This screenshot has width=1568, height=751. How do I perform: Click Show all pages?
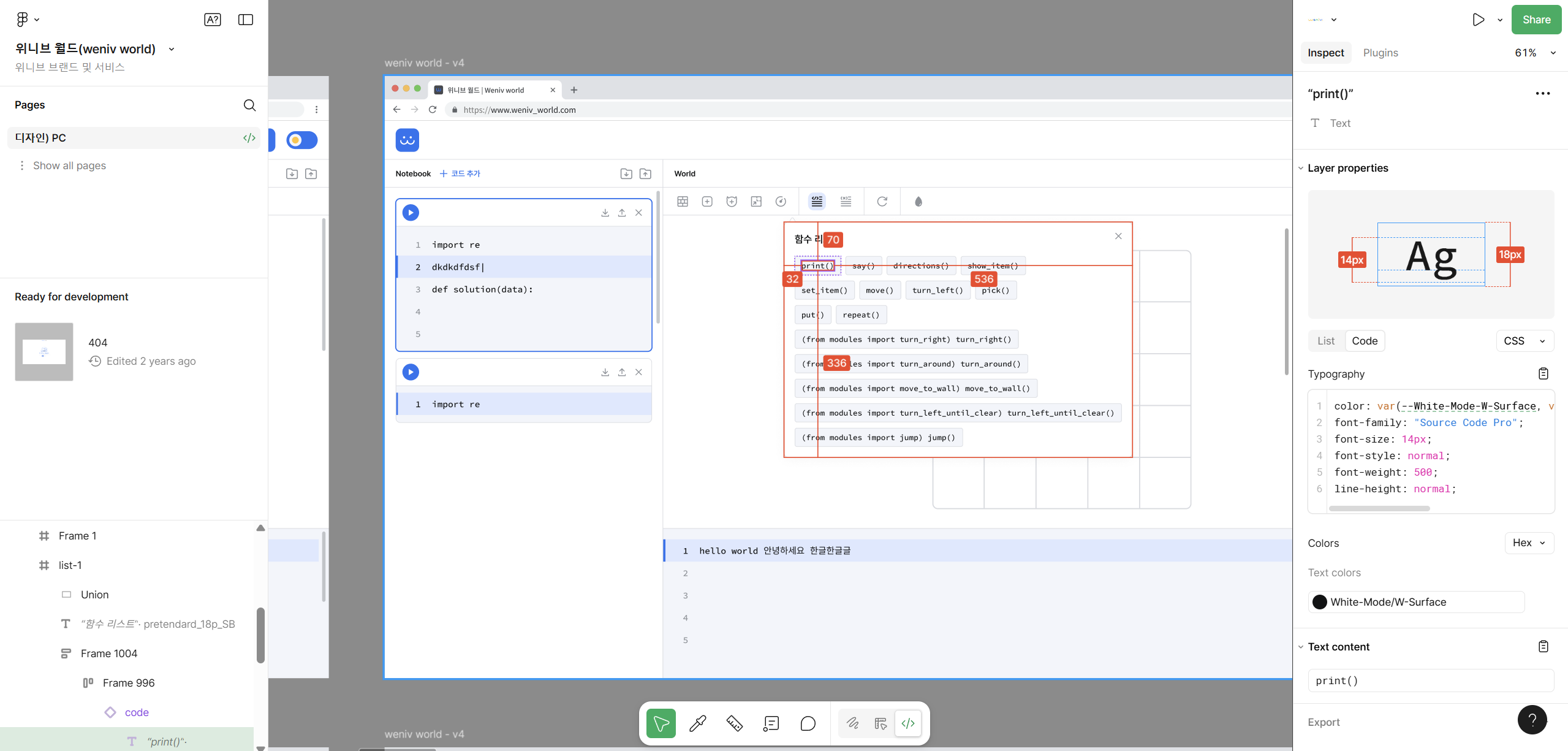coord(69,166)
